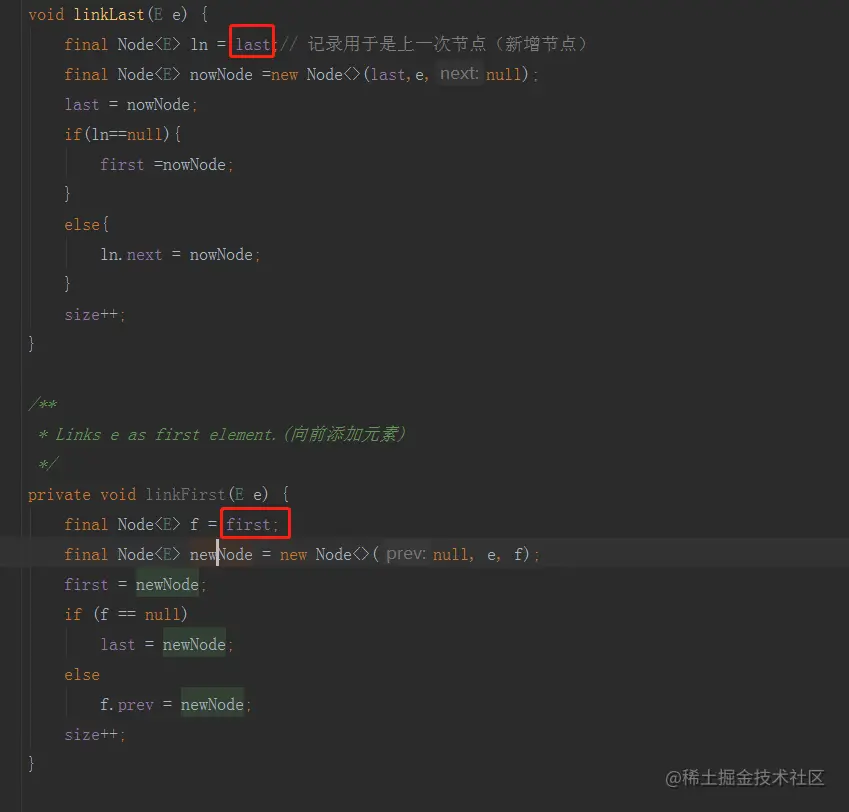Screen dimensions: 849x812
Task: Click the first 'size++;' in linkLast
Action: click(95, 314)
